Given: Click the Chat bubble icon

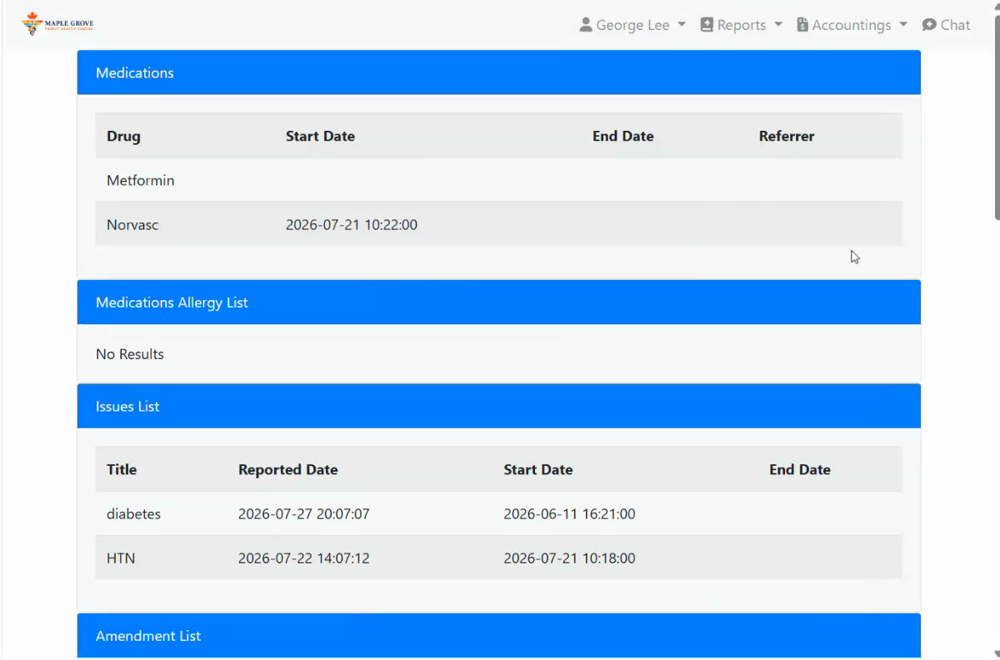Looking at the screenshot, I should (x=929, y=25).
